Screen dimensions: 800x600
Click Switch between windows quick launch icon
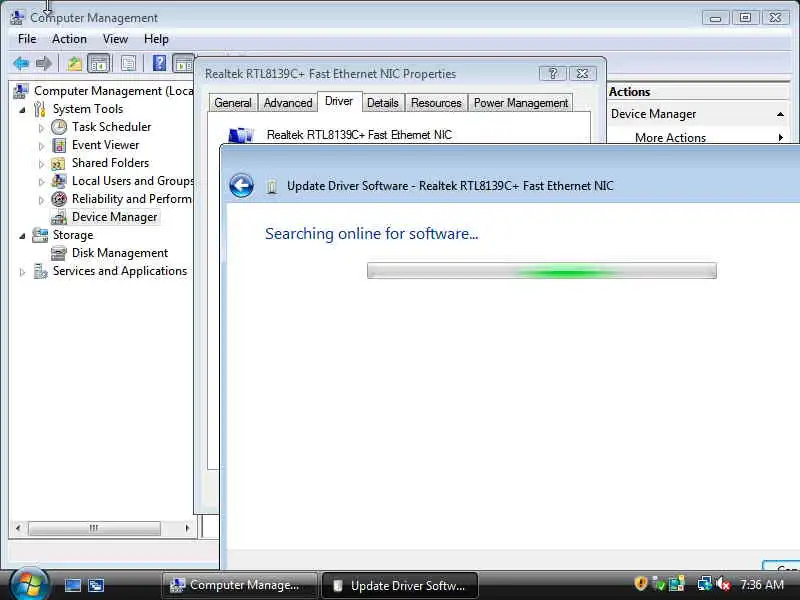pos(96,585)
